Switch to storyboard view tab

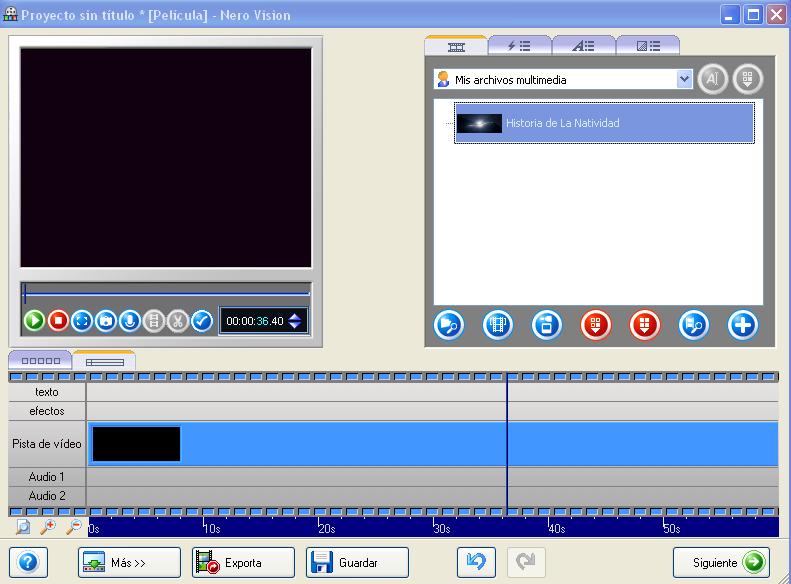pos(40,361)
